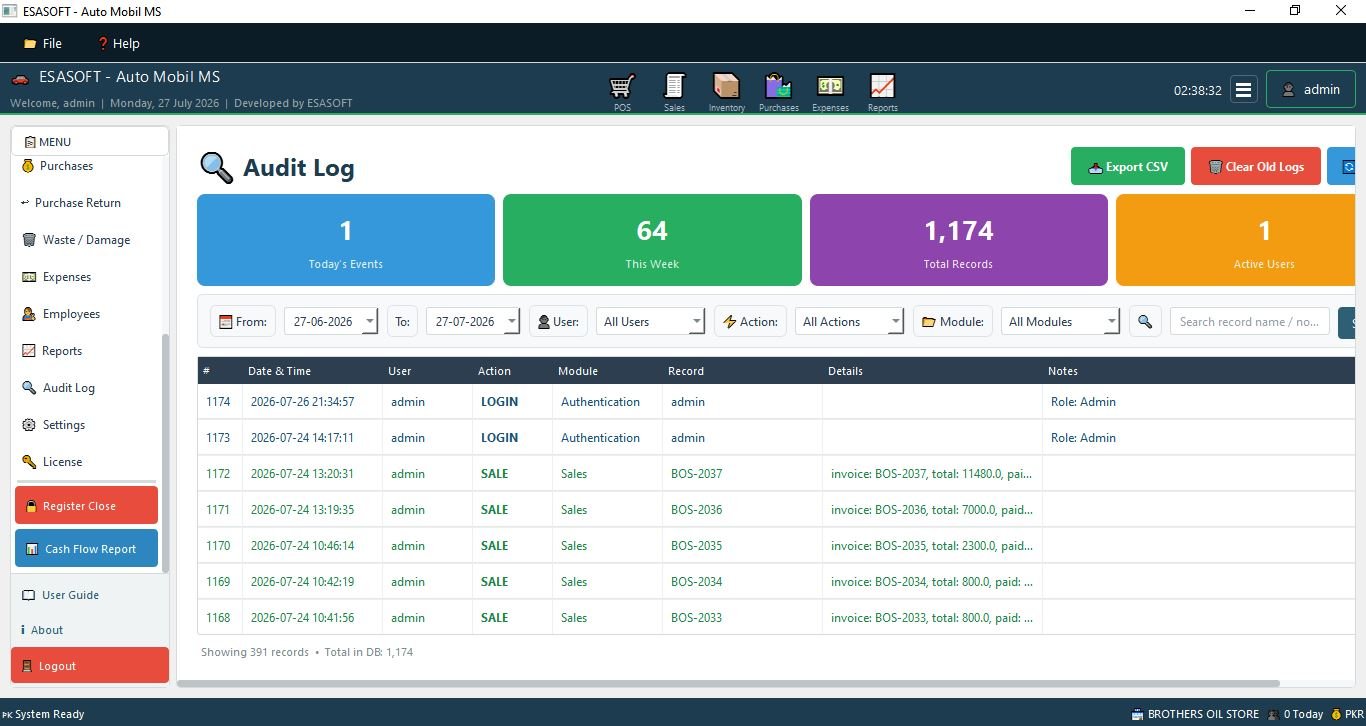Click the Date & Time column header

312,370
